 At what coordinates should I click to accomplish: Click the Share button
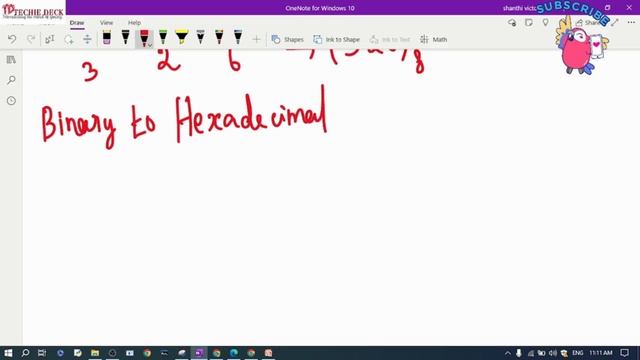(x=587, y=23)
